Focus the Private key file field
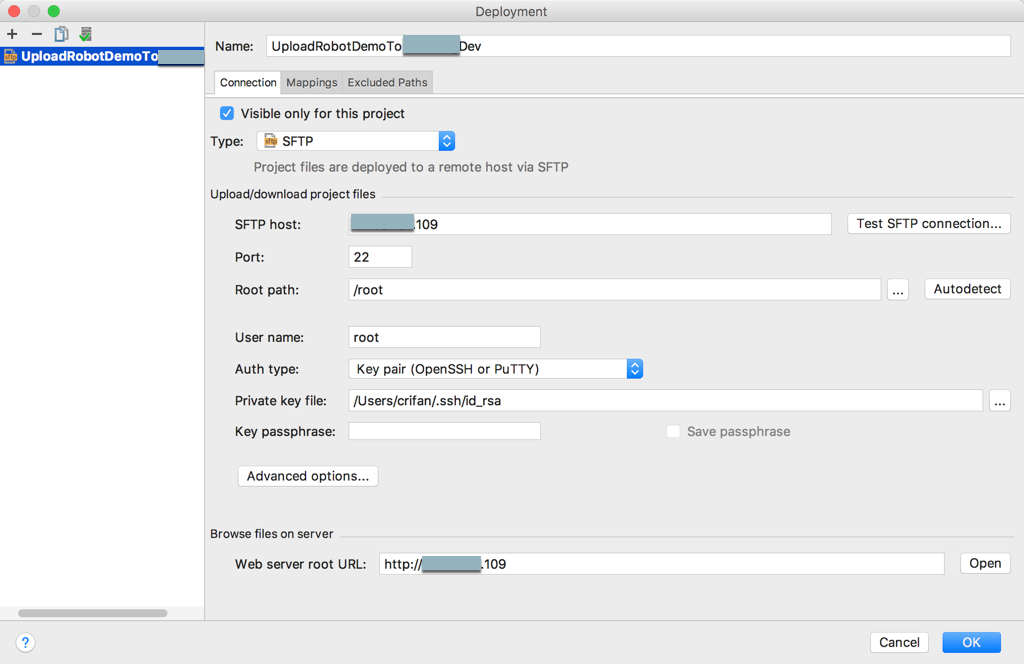The height and width of the screenshot is (664, 1024). 665,401
